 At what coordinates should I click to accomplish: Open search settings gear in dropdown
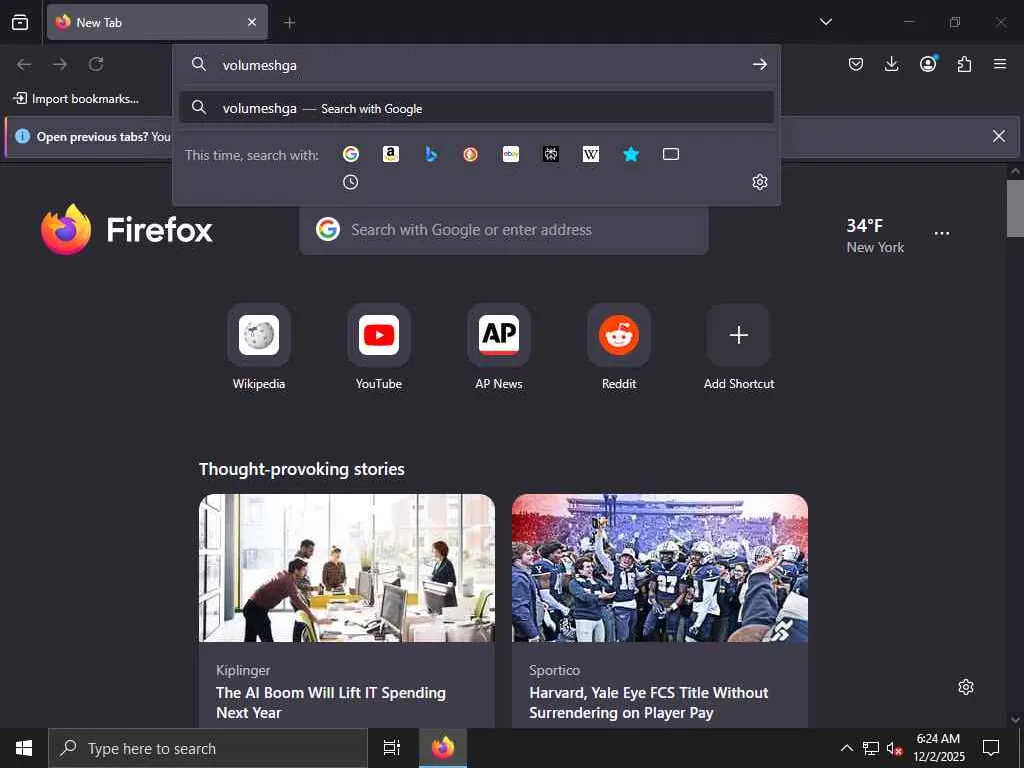(760, 182)
